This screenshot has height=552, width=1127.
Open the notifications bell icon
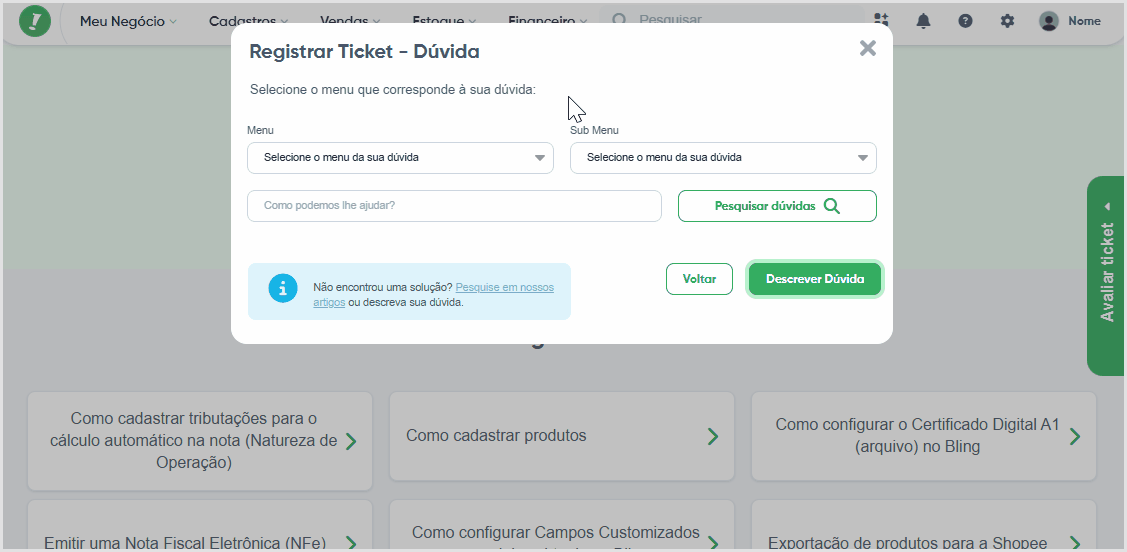tap(923, 21)
